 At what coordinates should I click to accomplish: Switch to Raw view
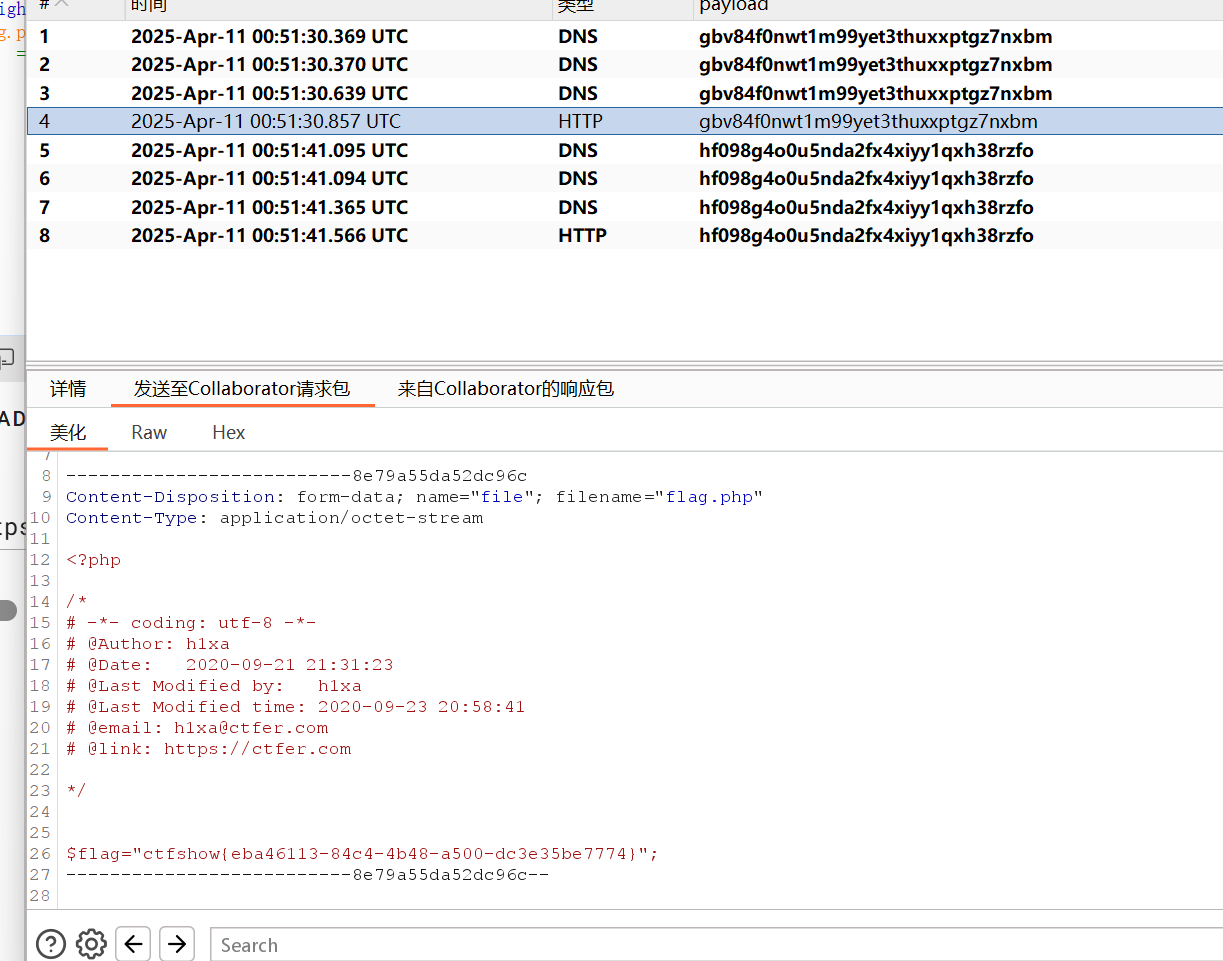[x=149, y=433]
